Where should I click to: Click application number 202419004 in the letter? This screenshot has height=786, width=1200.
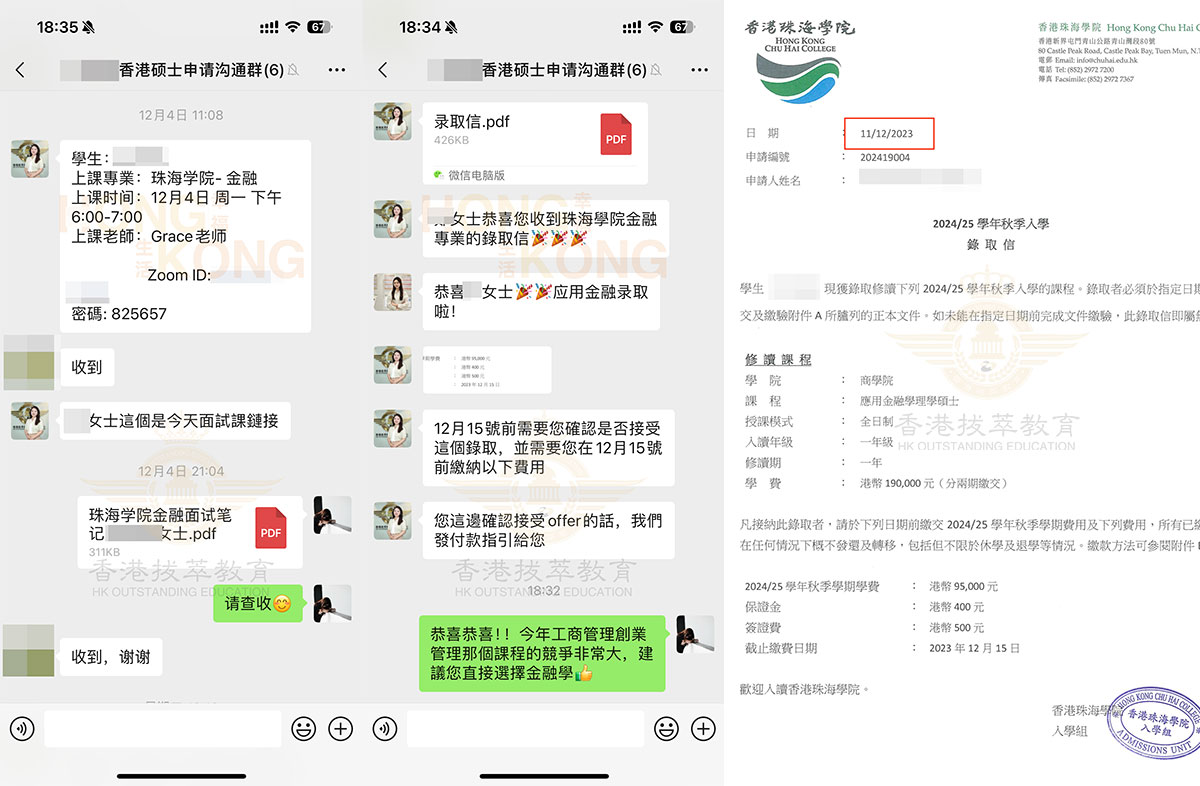[x=886, y=157]
